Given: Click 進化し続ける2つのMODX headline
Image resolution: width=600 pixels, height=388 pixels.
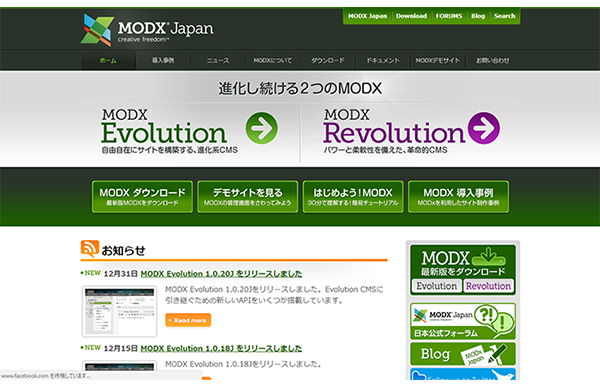Looking at the screenshot, I should coord(300,89).
